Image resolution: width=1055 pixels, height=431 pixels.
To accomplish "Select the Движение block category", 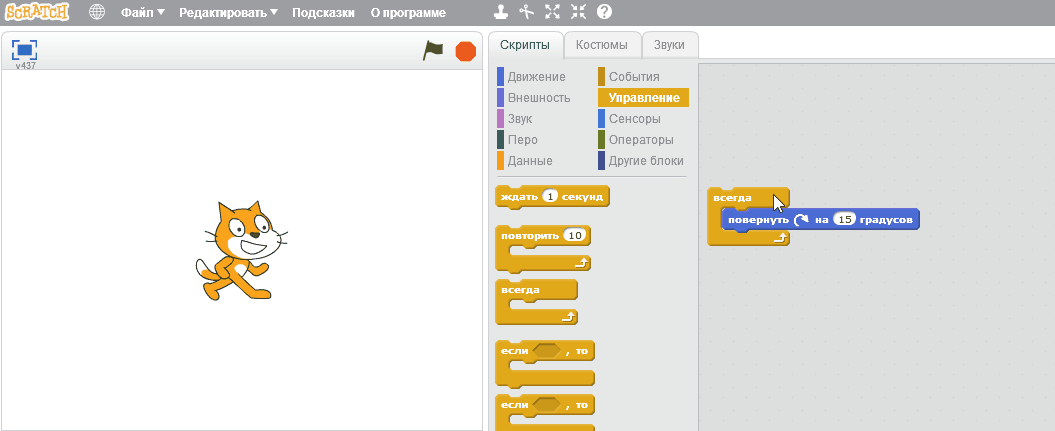I will coord(536,77).
